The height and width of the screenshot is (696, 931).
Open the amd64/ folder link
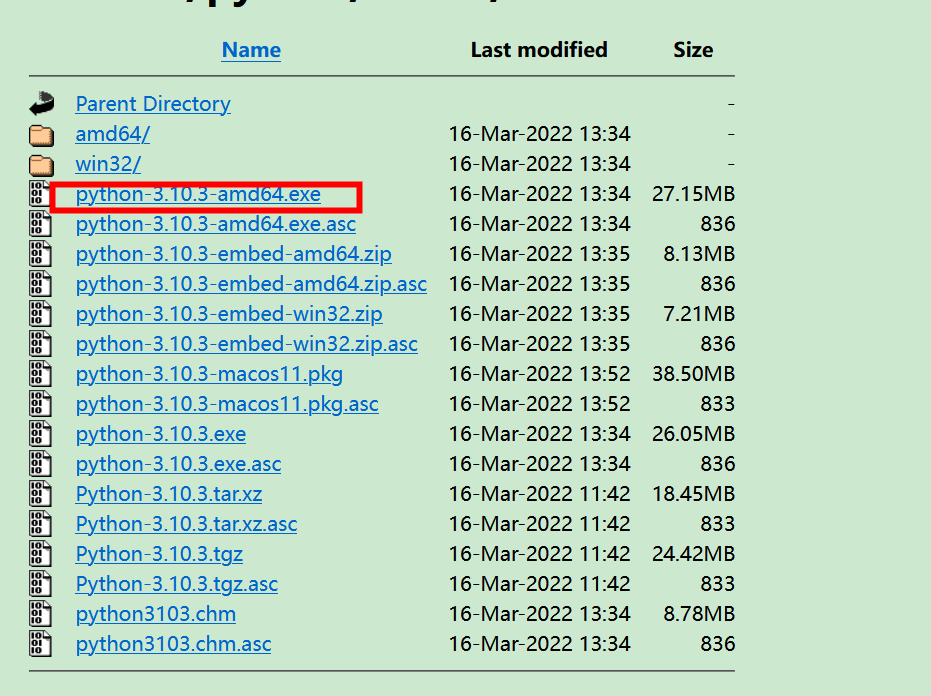click(x=113, y=134)
